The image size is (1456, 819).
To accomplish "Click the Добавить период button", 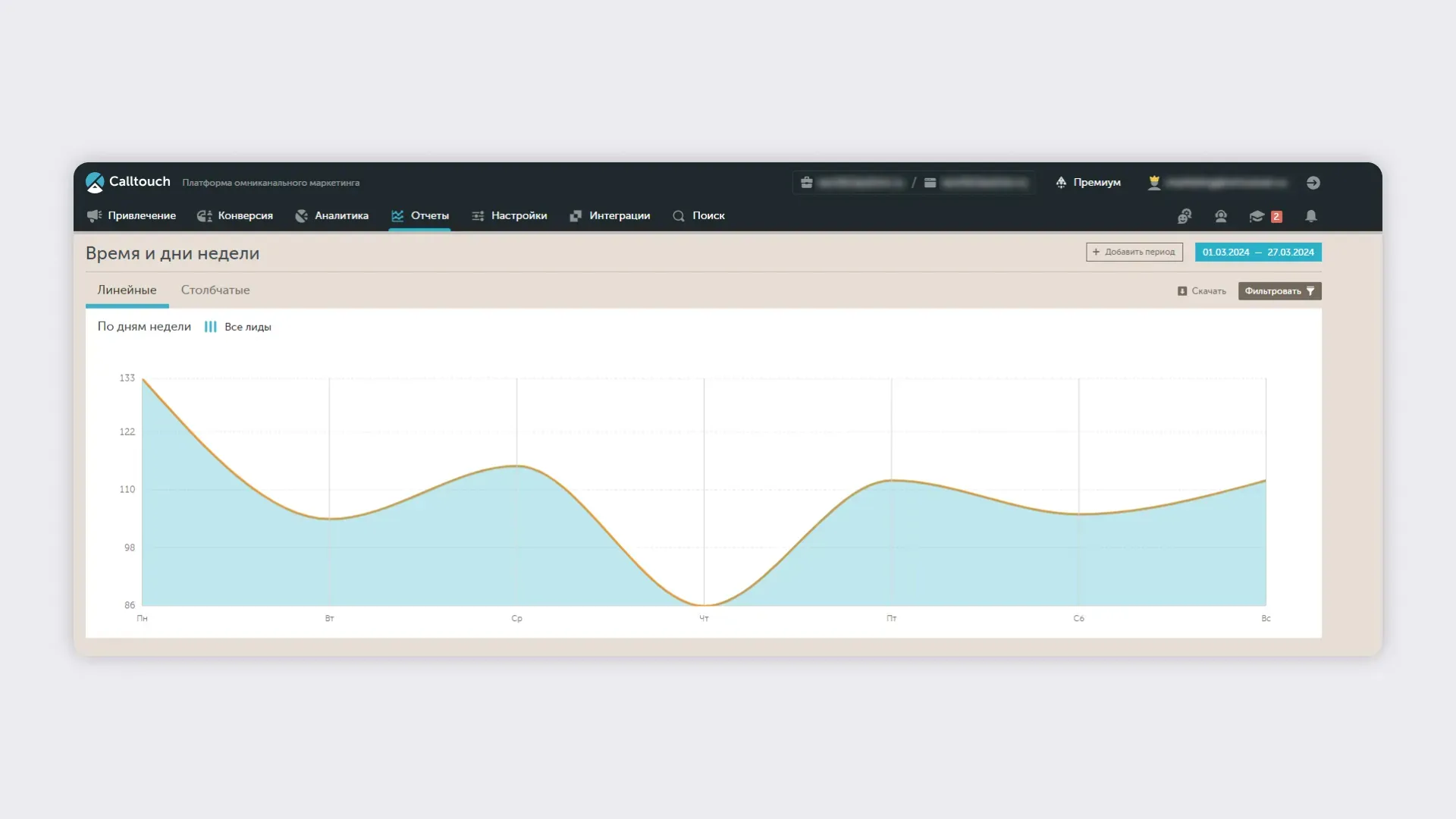I will click(x=1134, y=252).
